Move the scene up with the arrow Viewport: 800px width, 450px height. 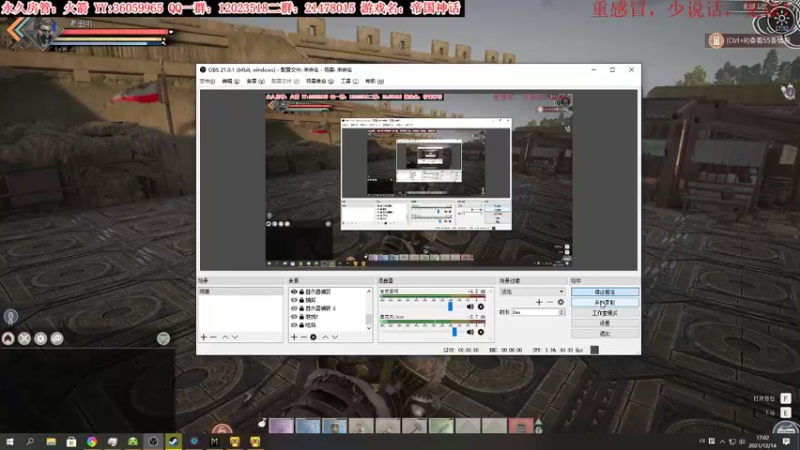(225, 337)
